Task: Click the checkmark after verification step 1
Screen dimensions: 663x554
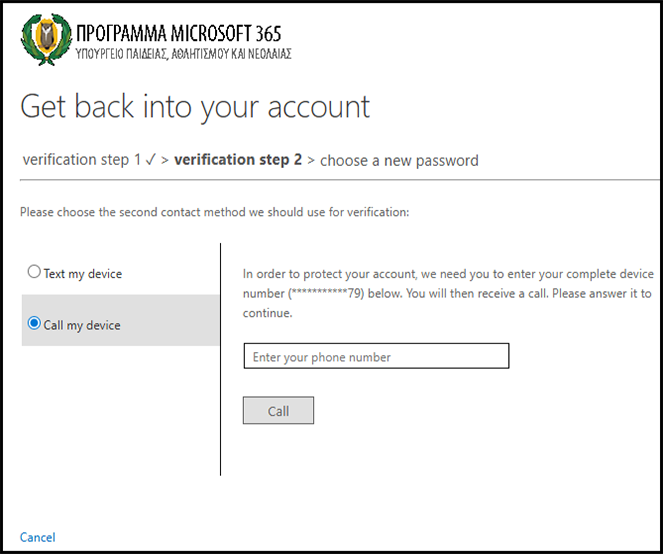Action: (x=151, y=160)
